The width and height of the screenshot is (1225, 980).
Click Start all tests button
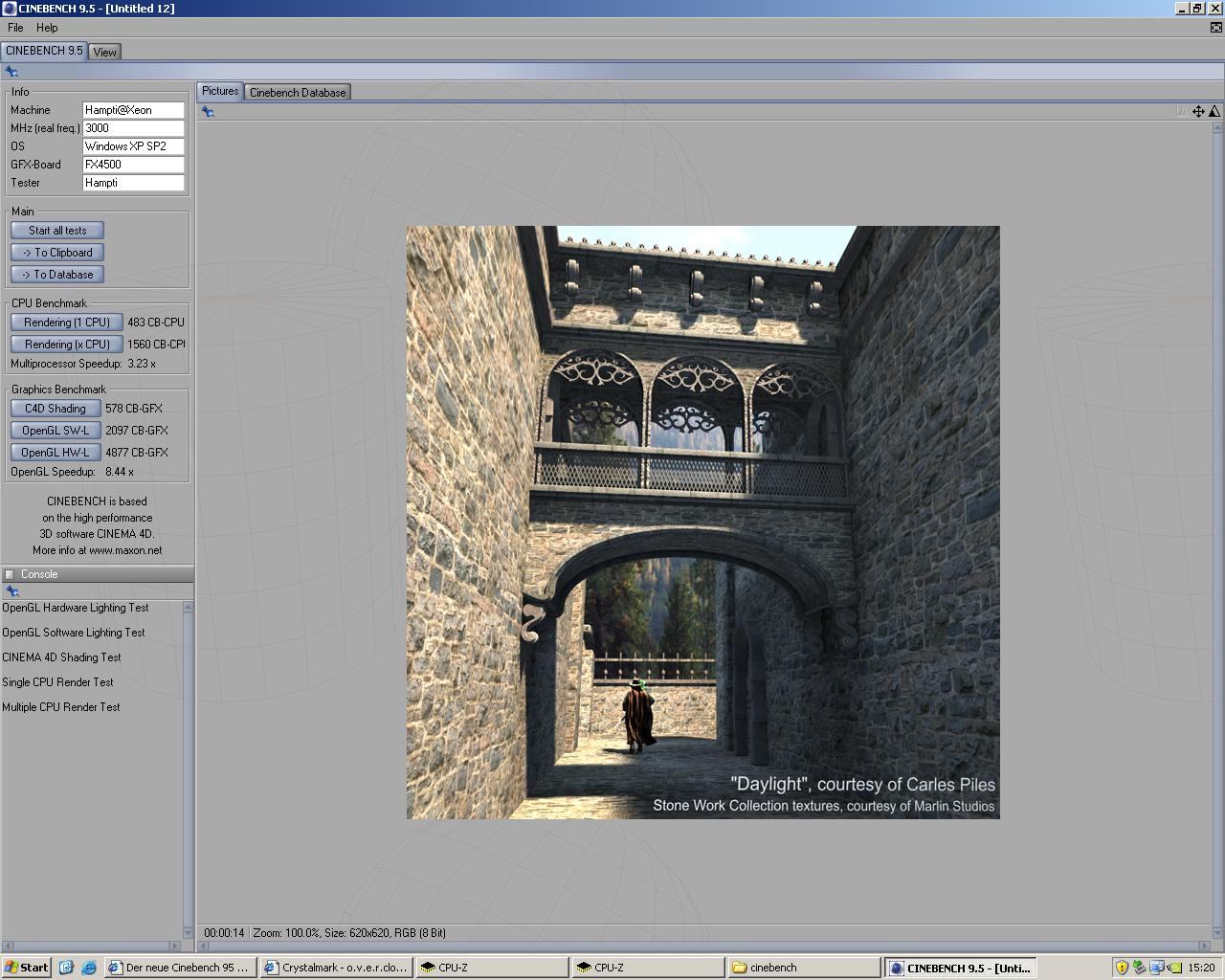click(57, 231)
